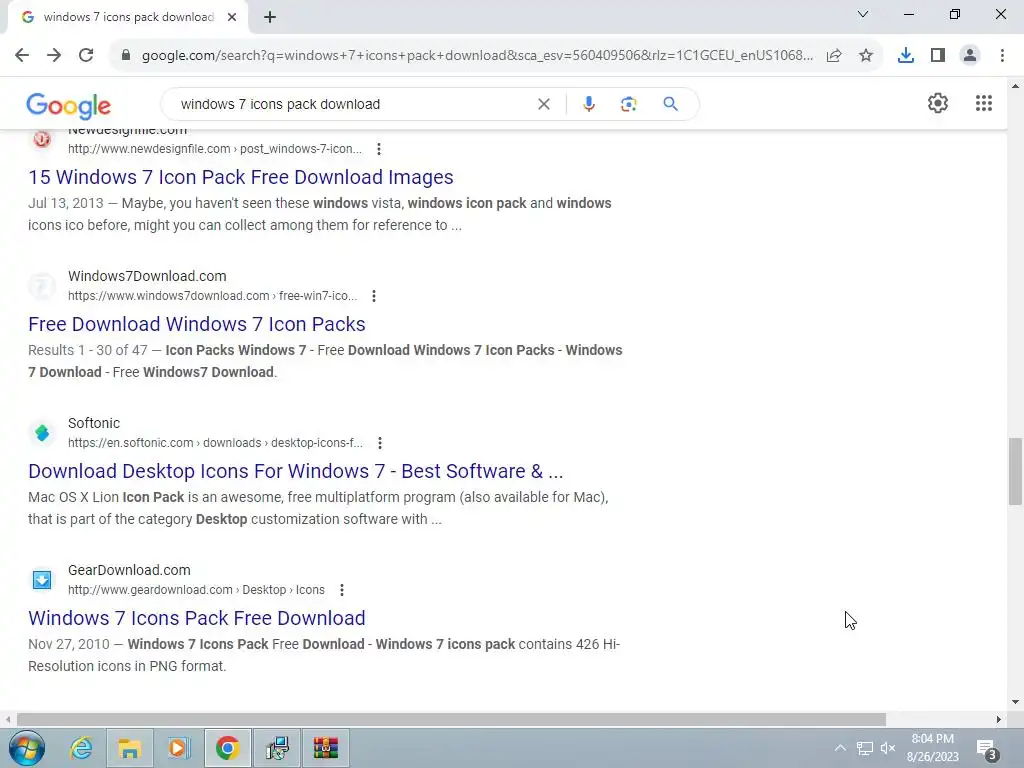This screenshot has height=768, width=1024.
Task: Open Download Desktop Icons For Windows 7 link
Action: tap(296, 471)
